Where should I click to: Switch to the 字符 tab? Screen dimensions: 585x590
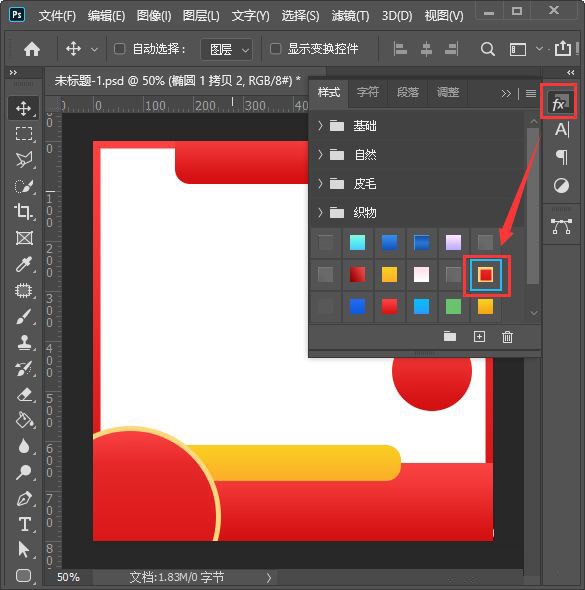[368, 92]
